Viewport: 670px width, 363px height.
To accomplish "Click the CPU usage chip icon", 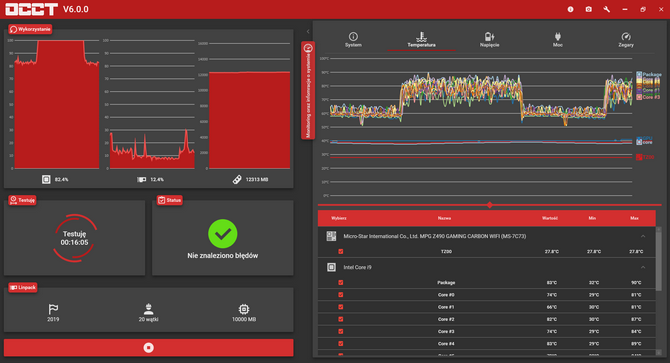I will point(46,179).
